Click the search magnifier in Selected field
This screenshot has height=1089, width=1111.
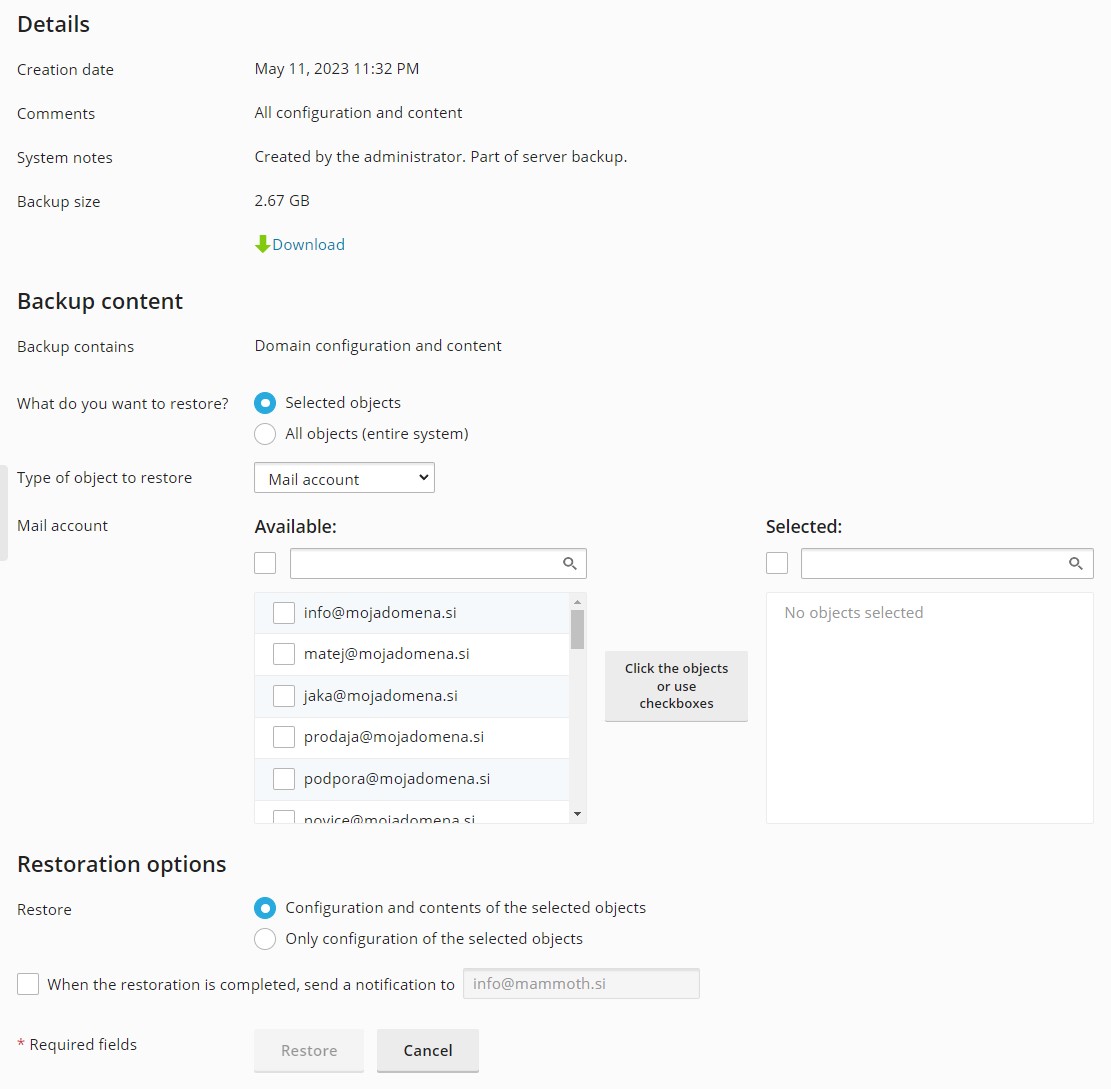pos(1076,563)
